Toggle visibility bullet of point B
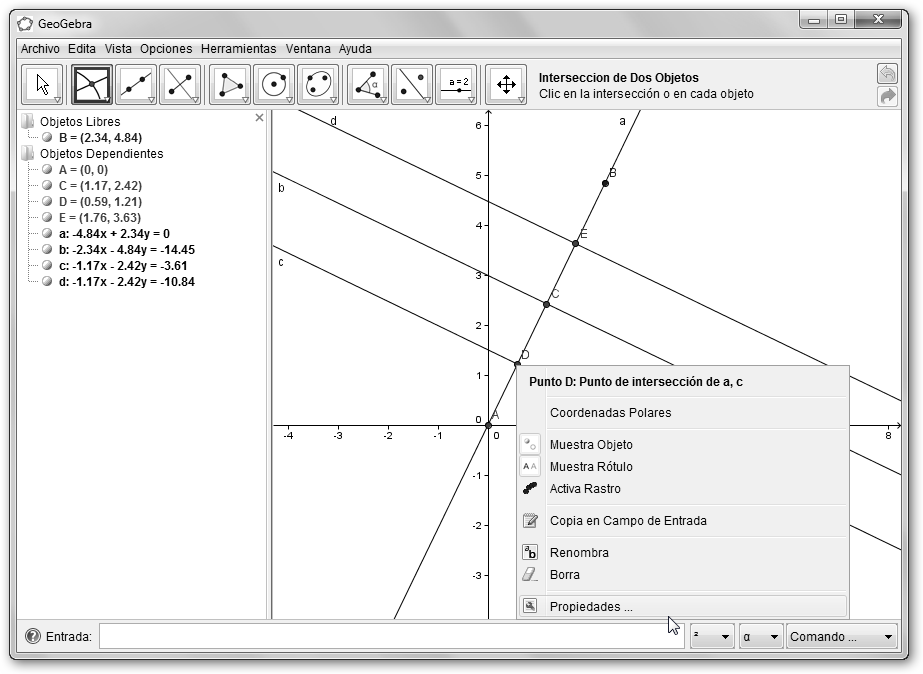 (47, 138)
